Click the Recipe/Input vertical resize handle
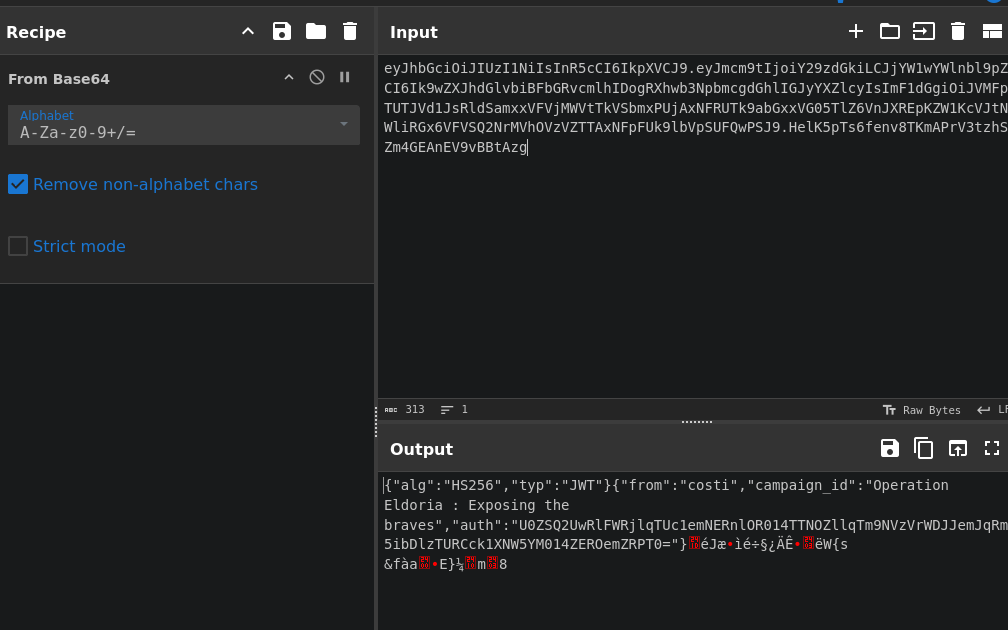The image size is (1008, 630). (376, 422)
